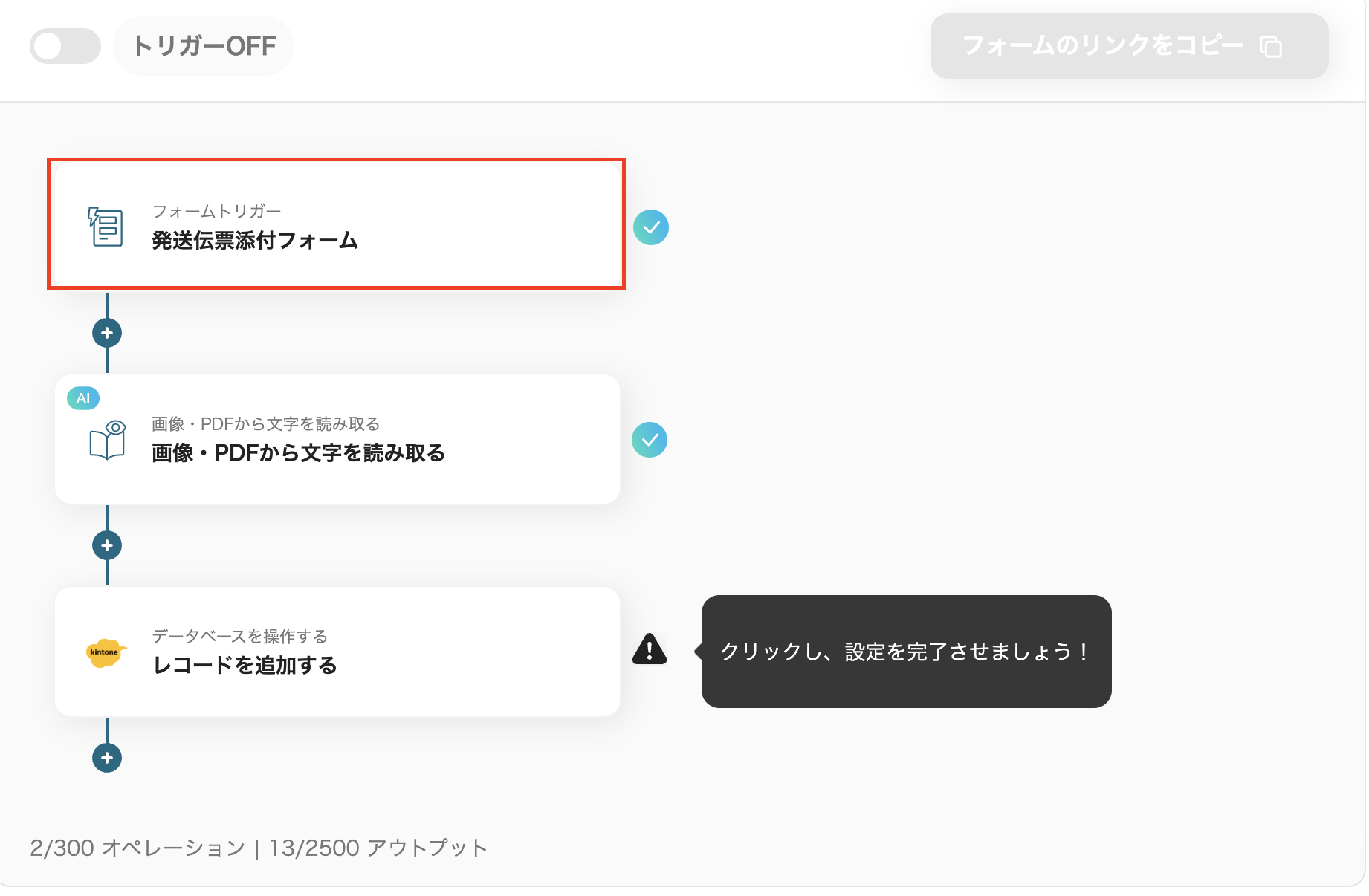Expand the plus connector below the form trigger
This screenshot has height=896, width=1369.
point(106,332)
